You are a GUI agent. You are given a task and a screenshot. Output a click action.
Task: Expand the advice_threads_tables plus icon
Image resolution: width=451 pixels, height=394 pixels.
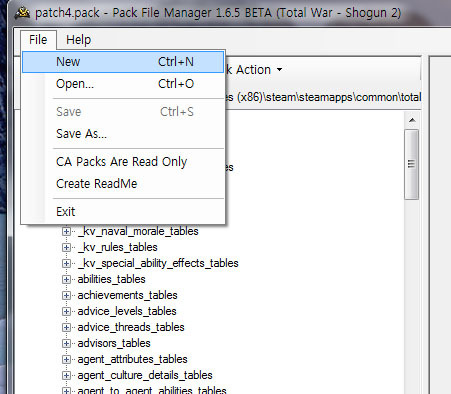tap(66, 327)
